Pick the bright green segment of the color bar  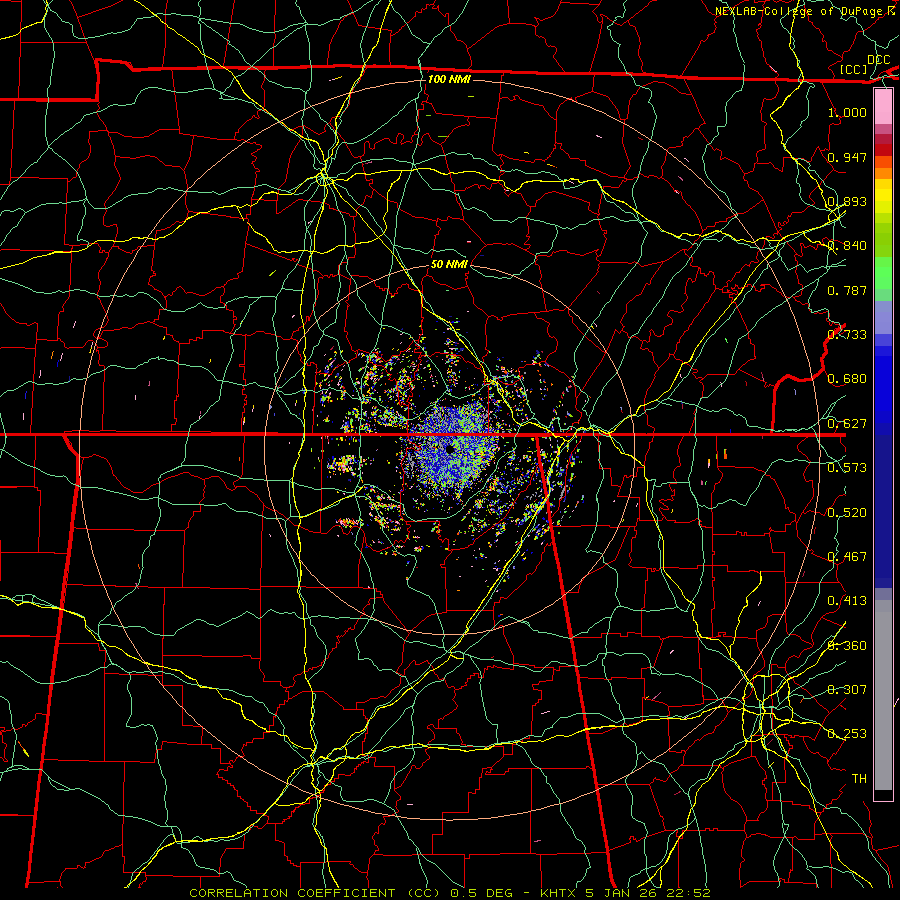click(x=883, y=273)
